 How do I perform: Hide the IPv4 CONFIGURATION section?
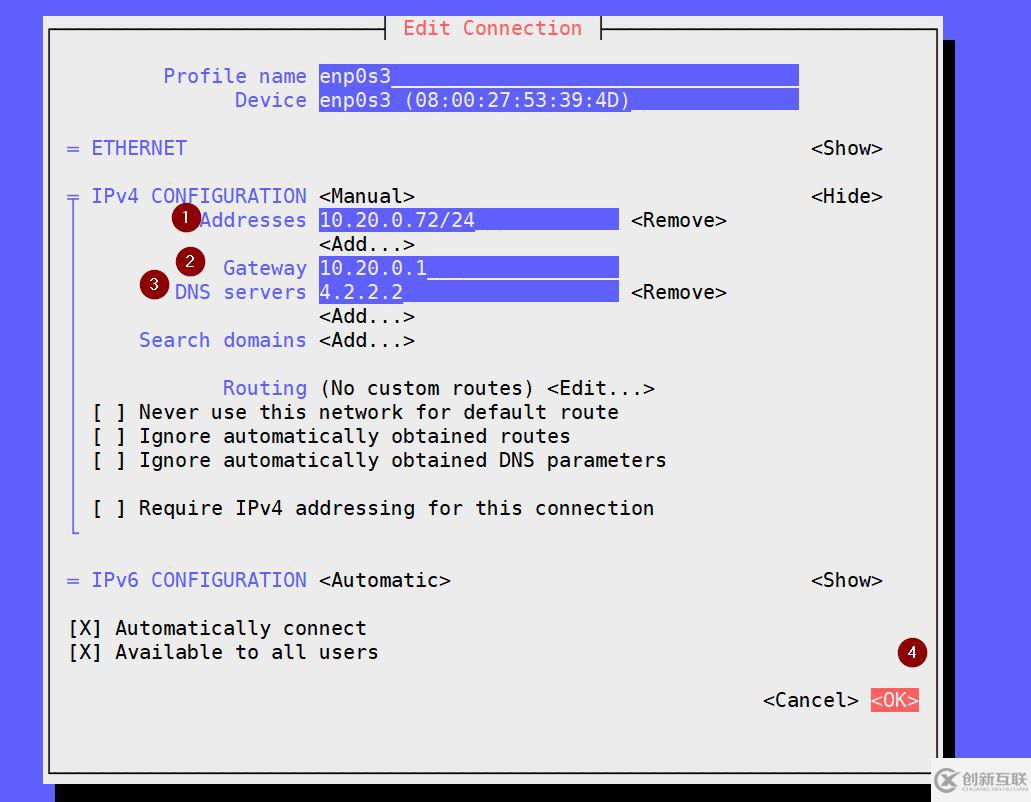(x=846, y=196)
